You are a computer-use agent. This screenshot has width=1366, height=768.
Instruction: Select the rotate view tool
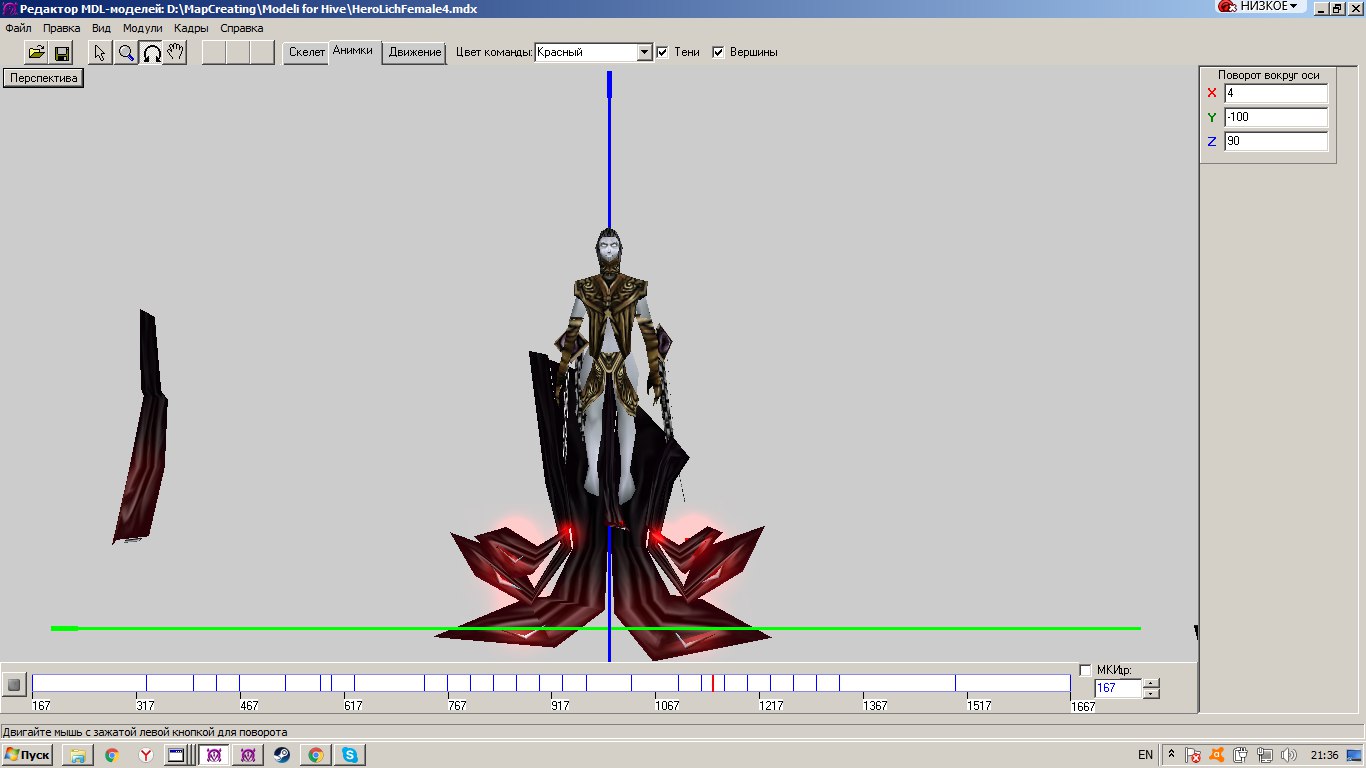tap(151, 53)
